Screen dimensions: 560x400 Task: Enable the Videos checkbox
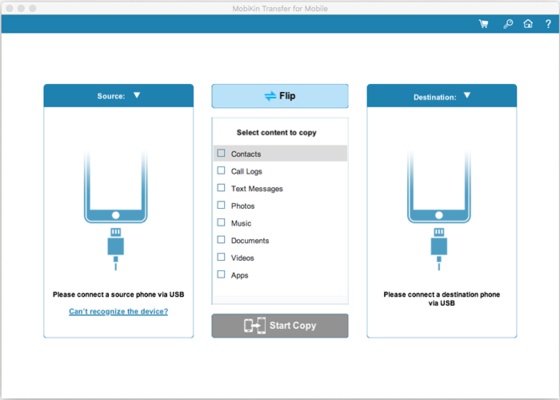221,257
